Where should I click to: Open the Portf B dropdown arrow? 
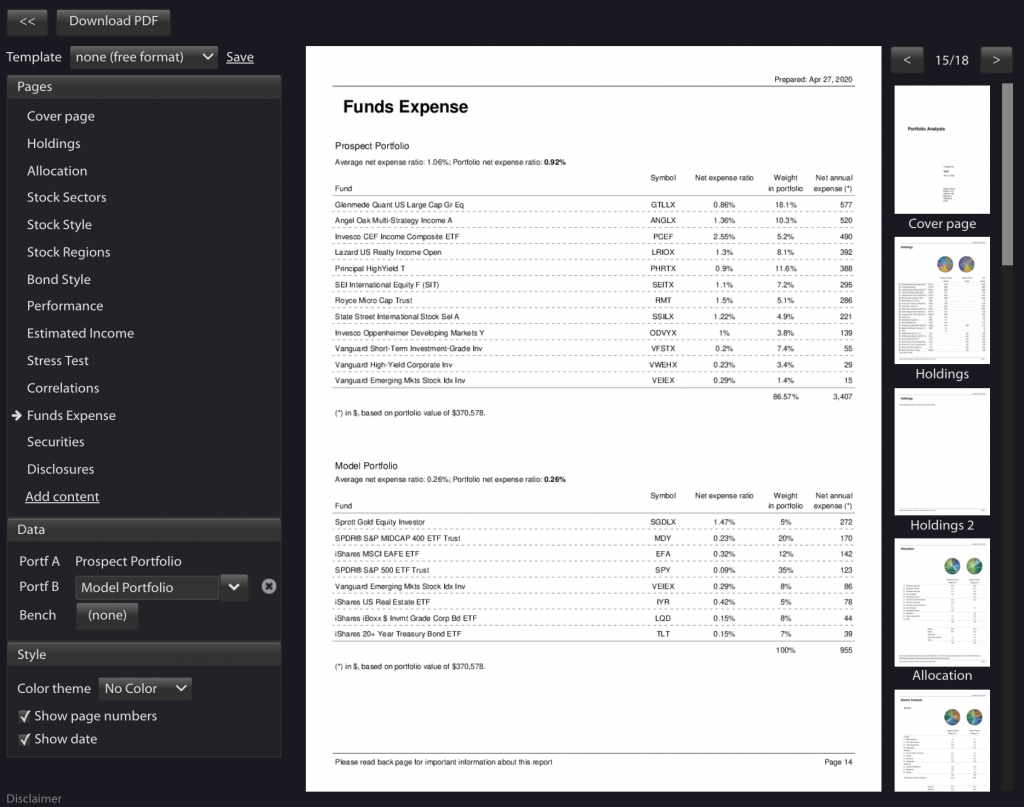click(234, 587)
